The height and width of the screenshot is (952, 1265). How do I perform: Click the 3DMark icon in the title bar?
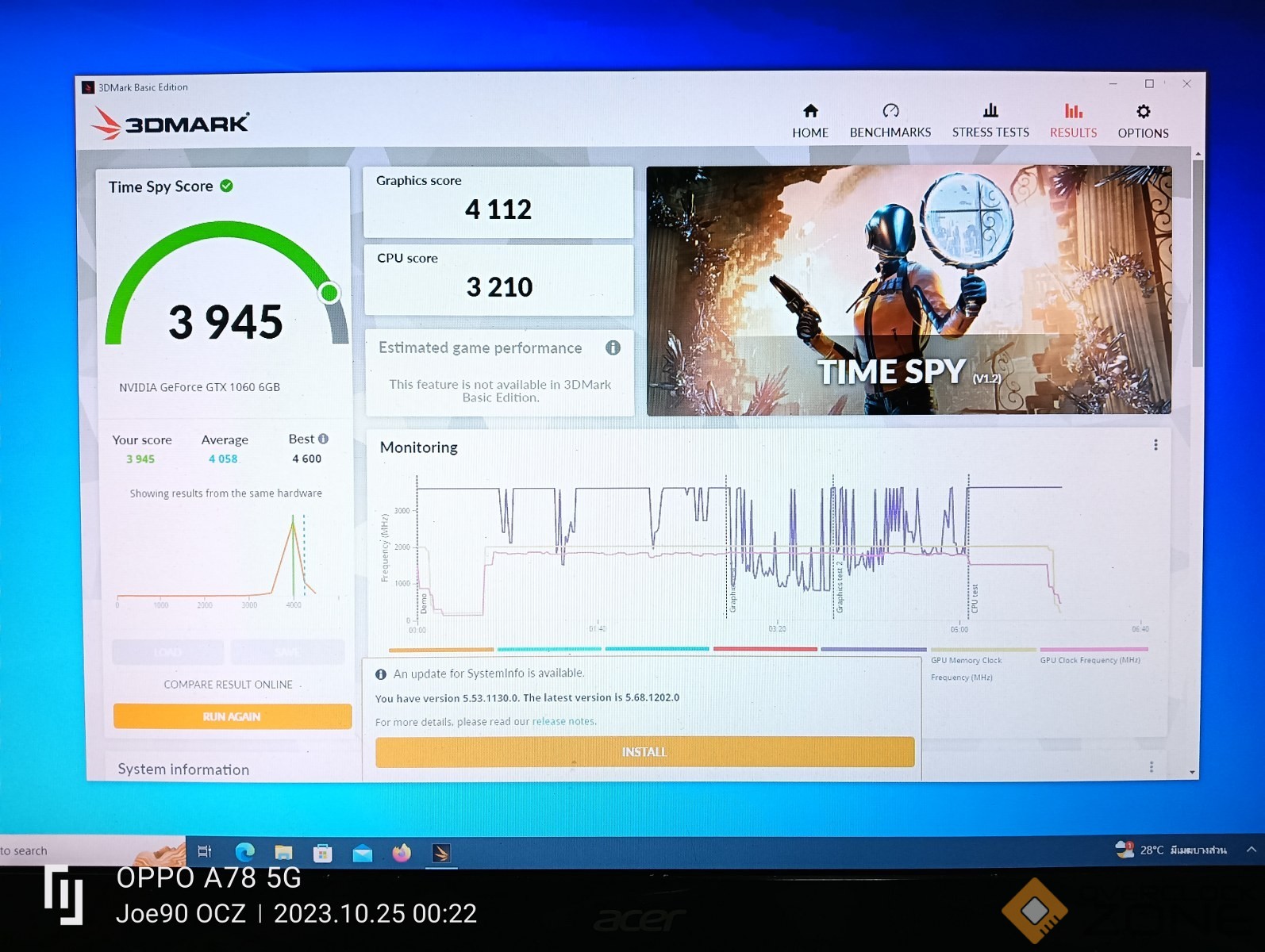[x=89, y=87]
